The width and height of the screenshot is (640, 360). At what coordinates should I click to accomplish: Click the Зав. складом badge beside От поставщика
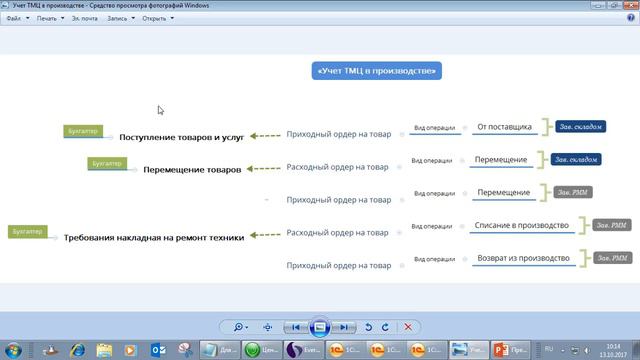(x=580, y=127)
